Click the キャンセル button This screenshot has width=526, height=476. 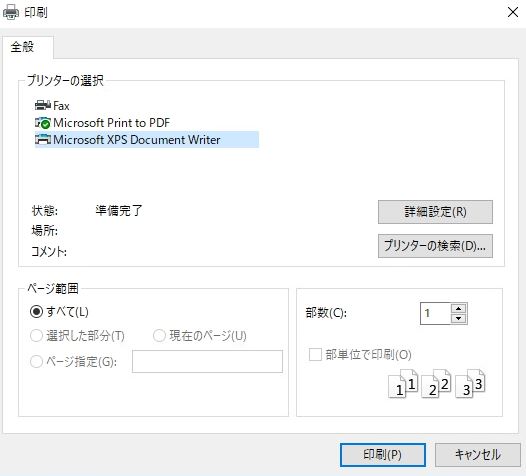[478, 455]
